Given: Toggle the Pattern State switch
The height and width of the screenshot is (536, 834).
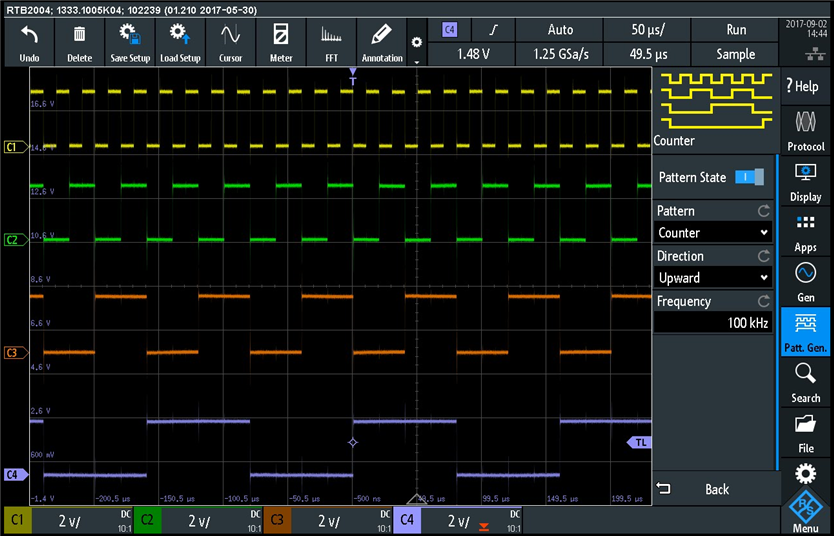Looking at the screenshot, I should pyautogui.click(x=748, y=177).
